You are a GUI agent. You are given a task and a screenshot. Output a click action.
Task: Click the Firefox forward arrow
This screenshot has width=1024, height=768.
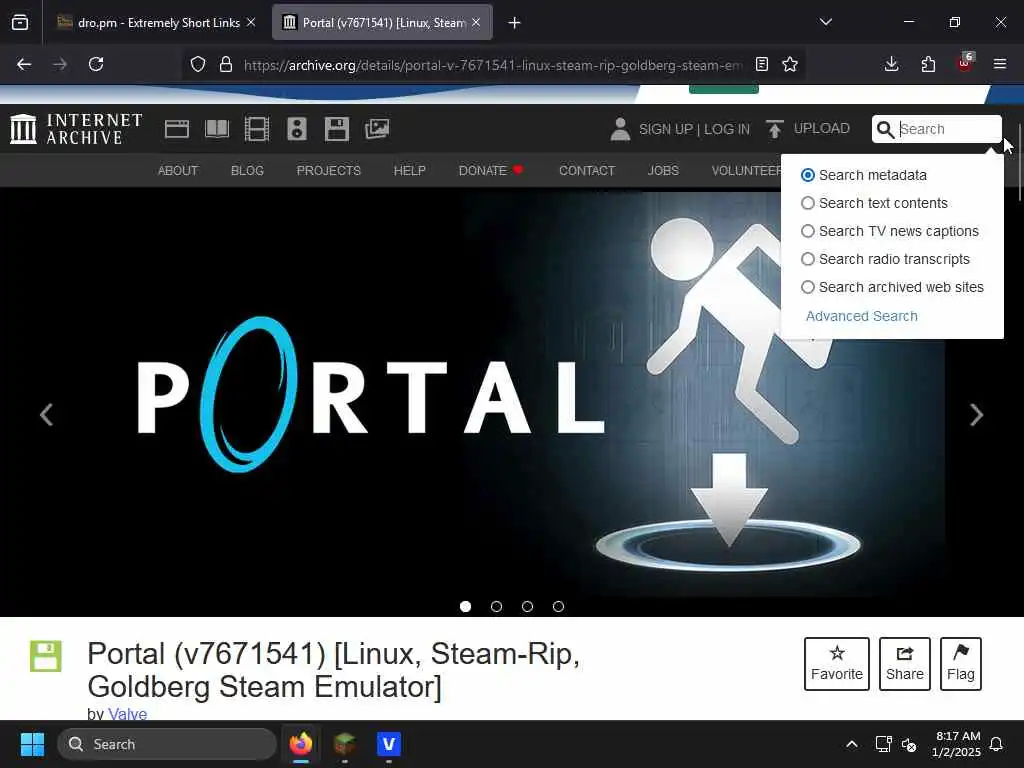click(60, 64)
